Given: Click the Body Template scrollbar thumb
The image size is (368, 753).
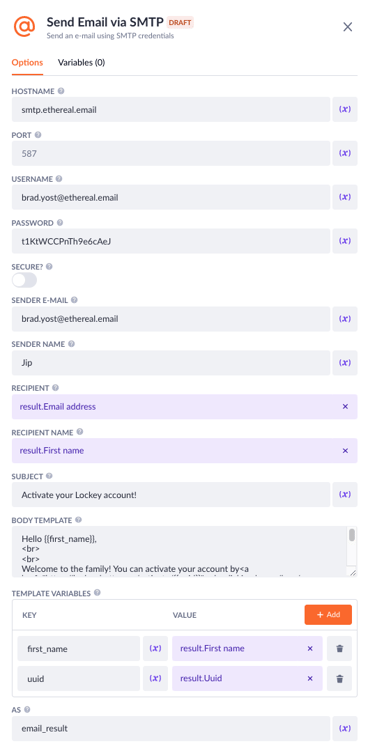Looking at the screenshot, I should click(x=352, y=535).
